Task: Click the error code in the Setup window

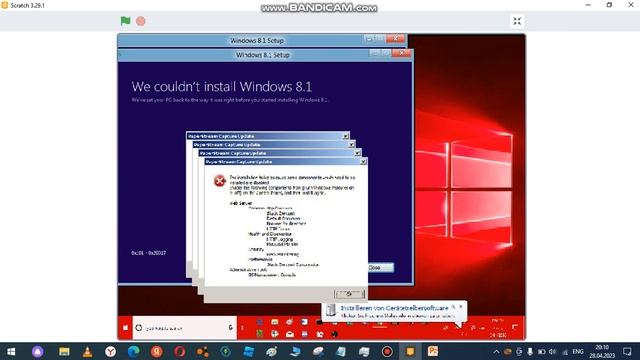Action: [x=149, y=253]
